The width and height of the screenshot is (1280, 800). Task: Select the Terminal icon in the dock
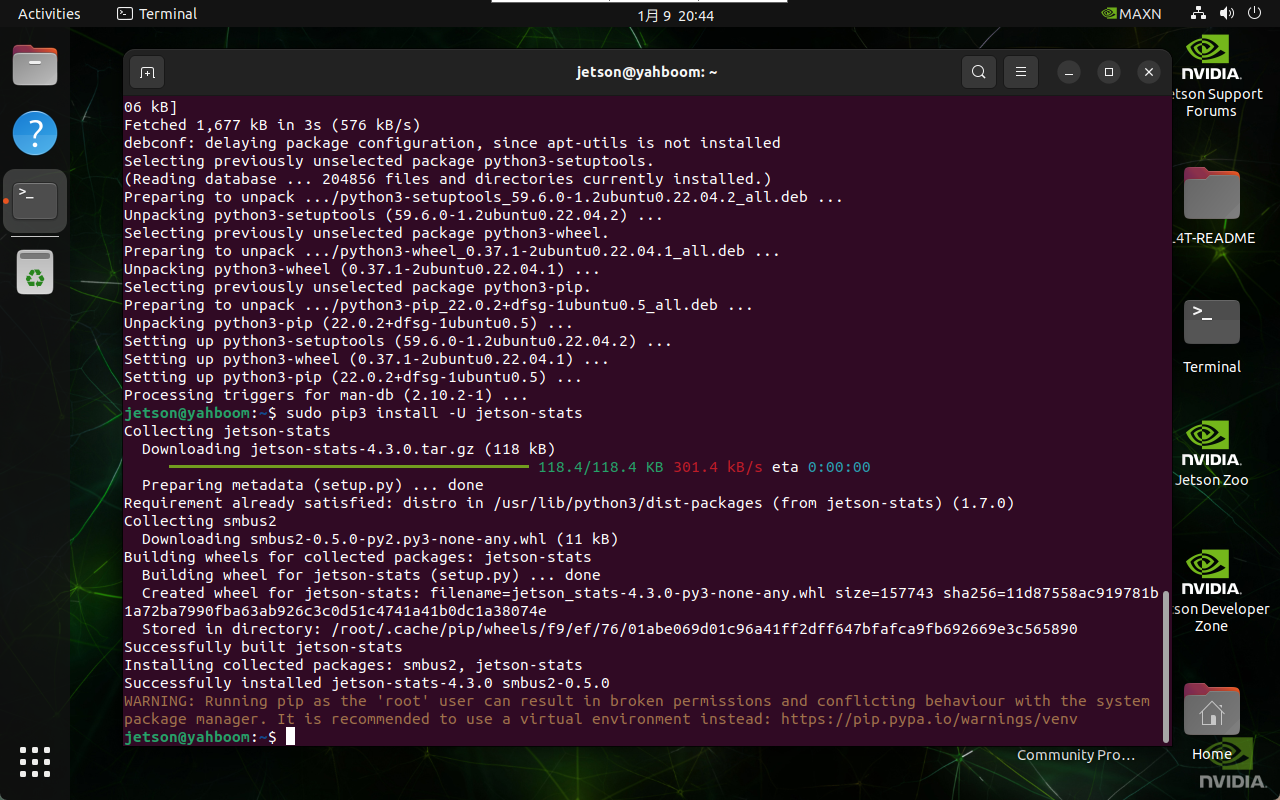35,201
